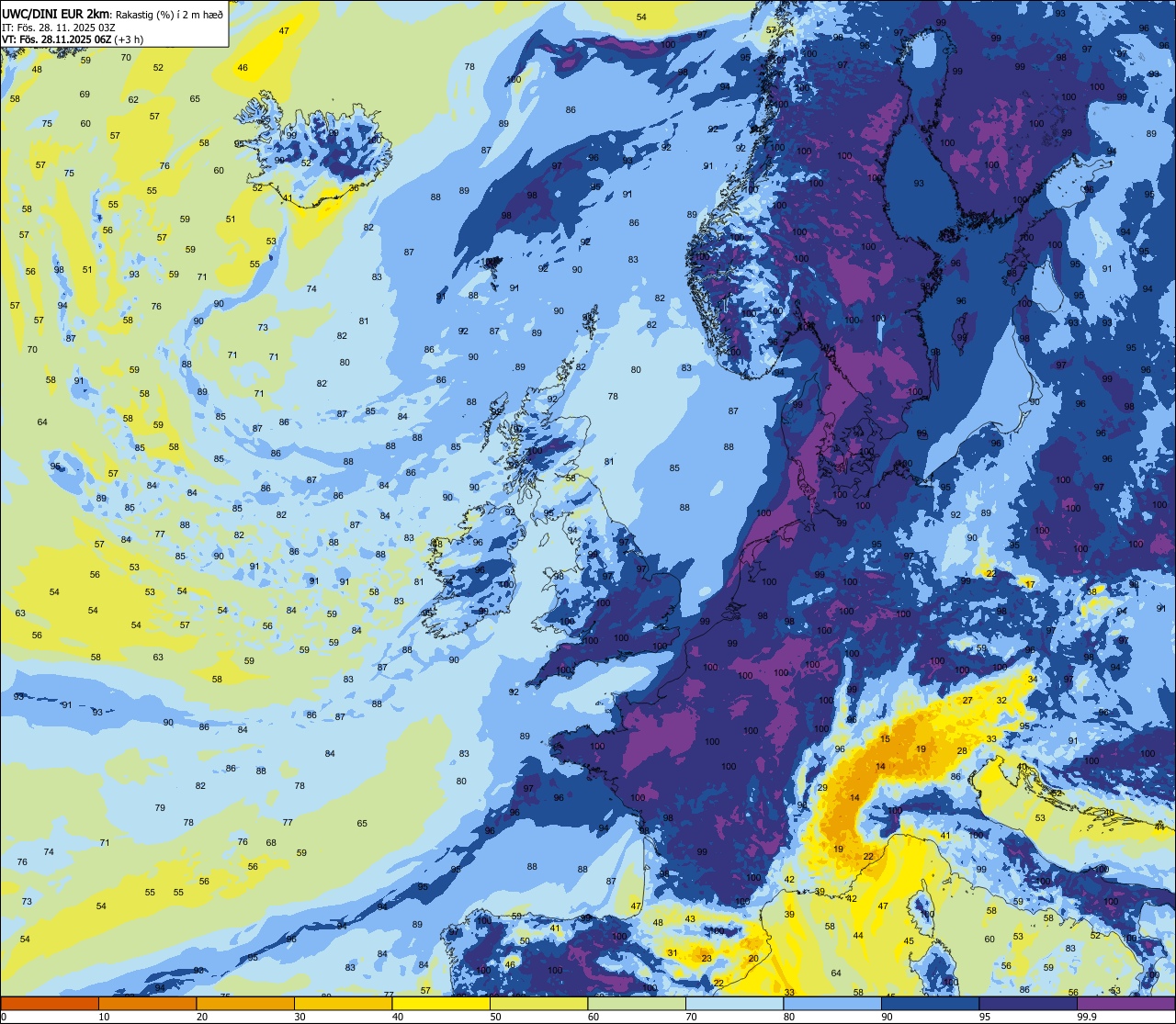
Task: Click the humidity value "79" on the map
Action: (x=160, y=808)
